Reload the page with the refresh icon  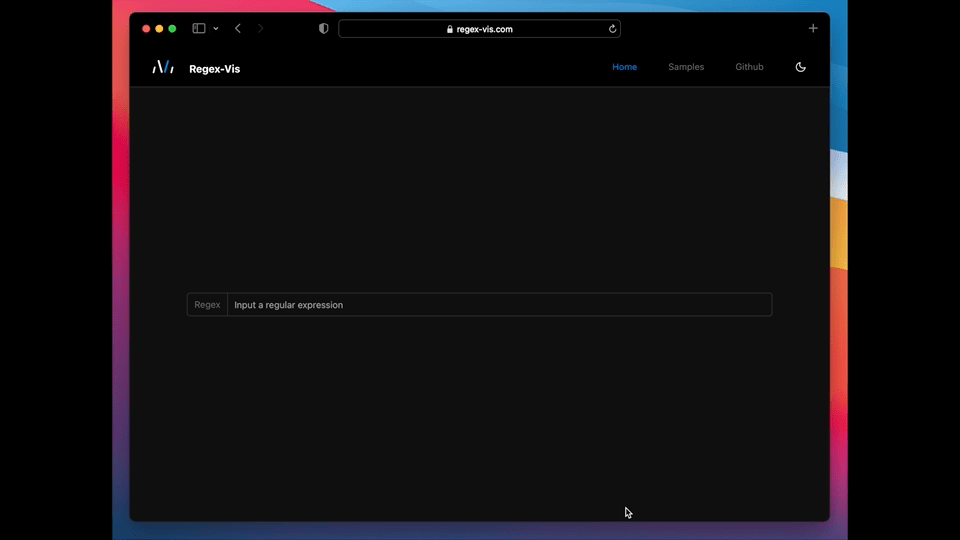(x=612, y=29)
